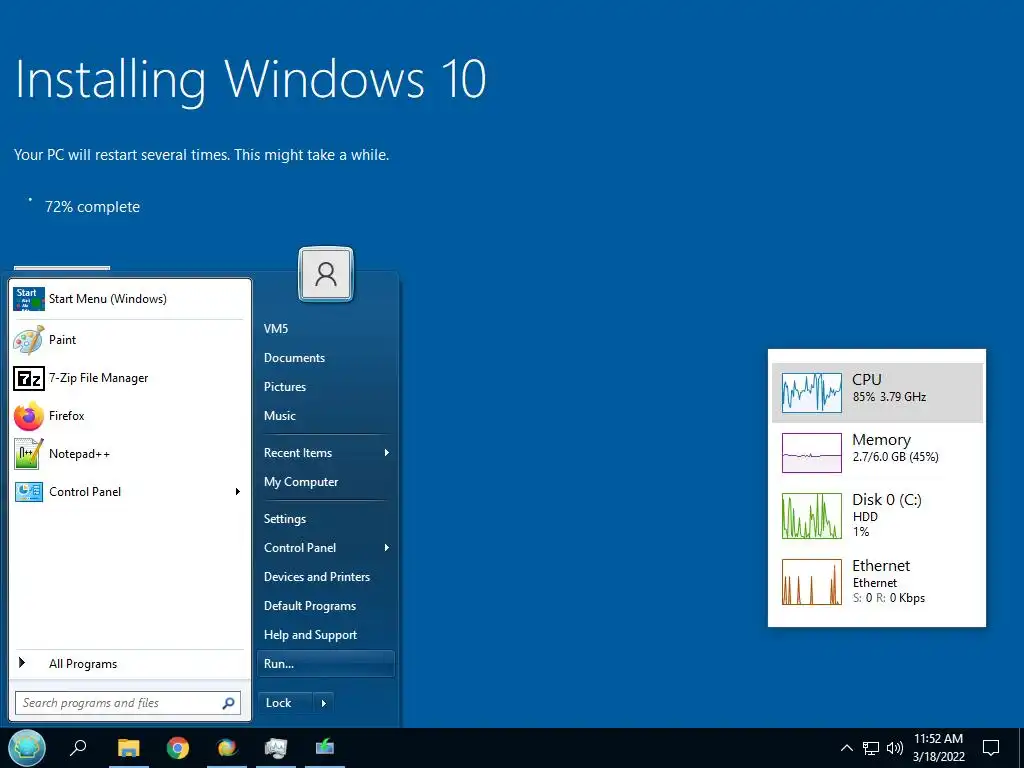
Task: Open My Computer
Action: point(300,482)
